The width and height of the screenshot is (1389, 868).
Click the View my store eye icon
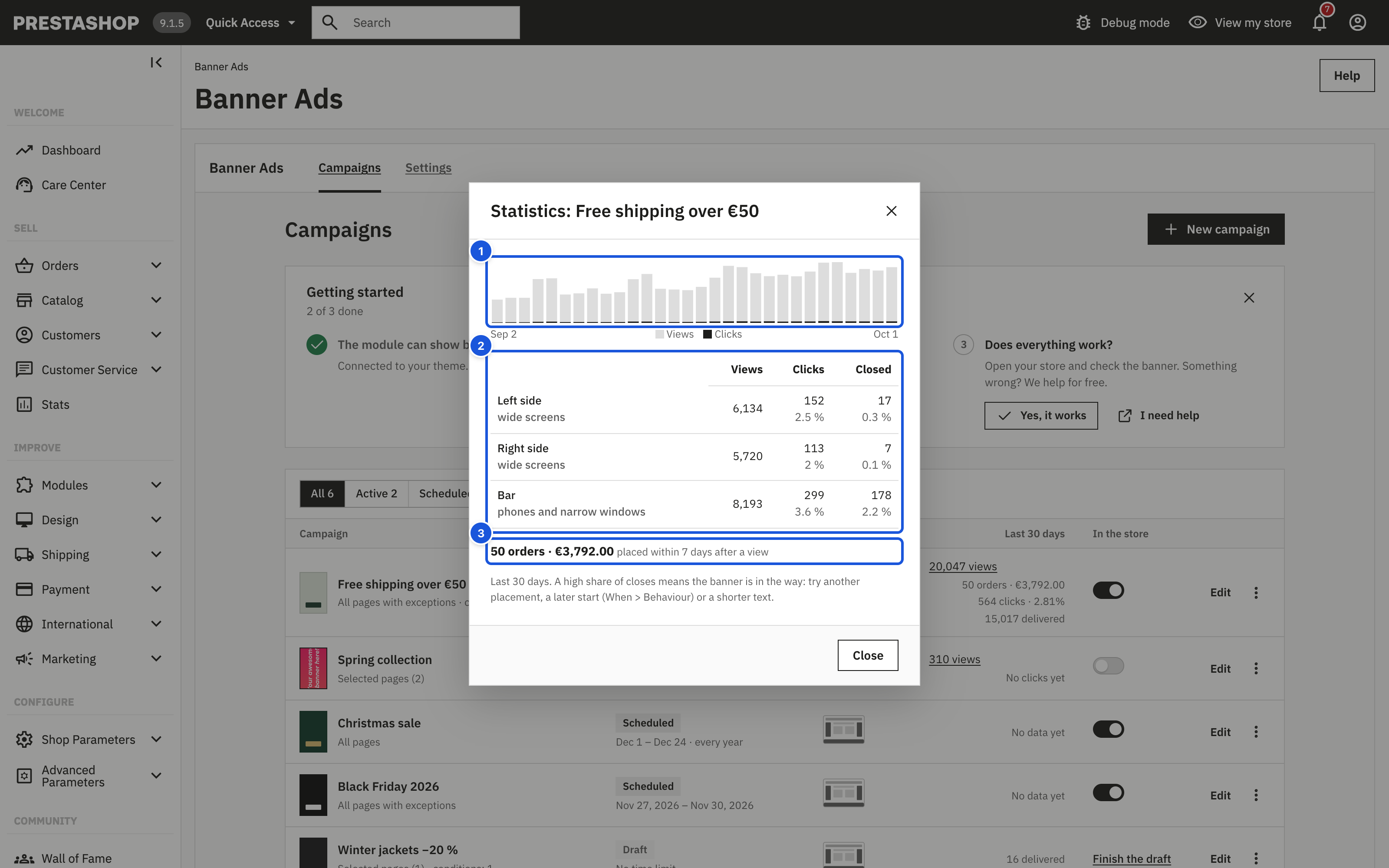coord(1197,23)
